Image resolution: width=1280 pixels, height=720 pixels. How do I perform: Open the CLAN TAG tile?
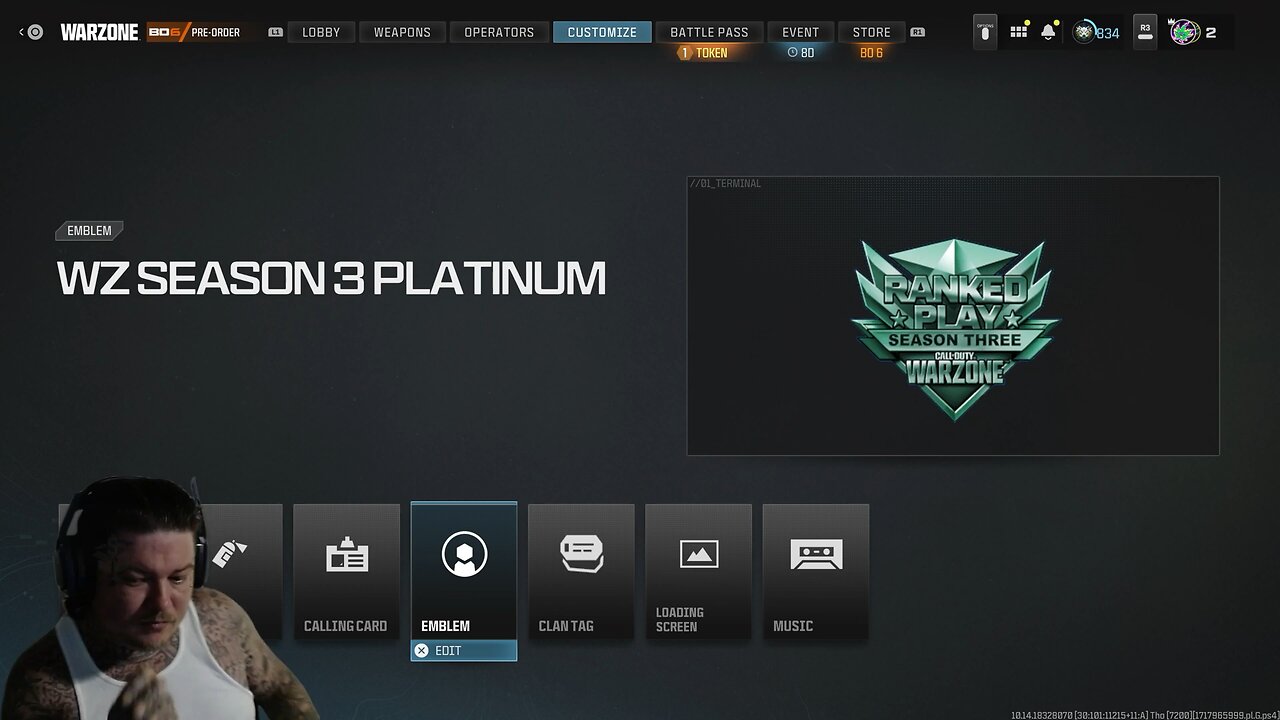tap(581, 572)
